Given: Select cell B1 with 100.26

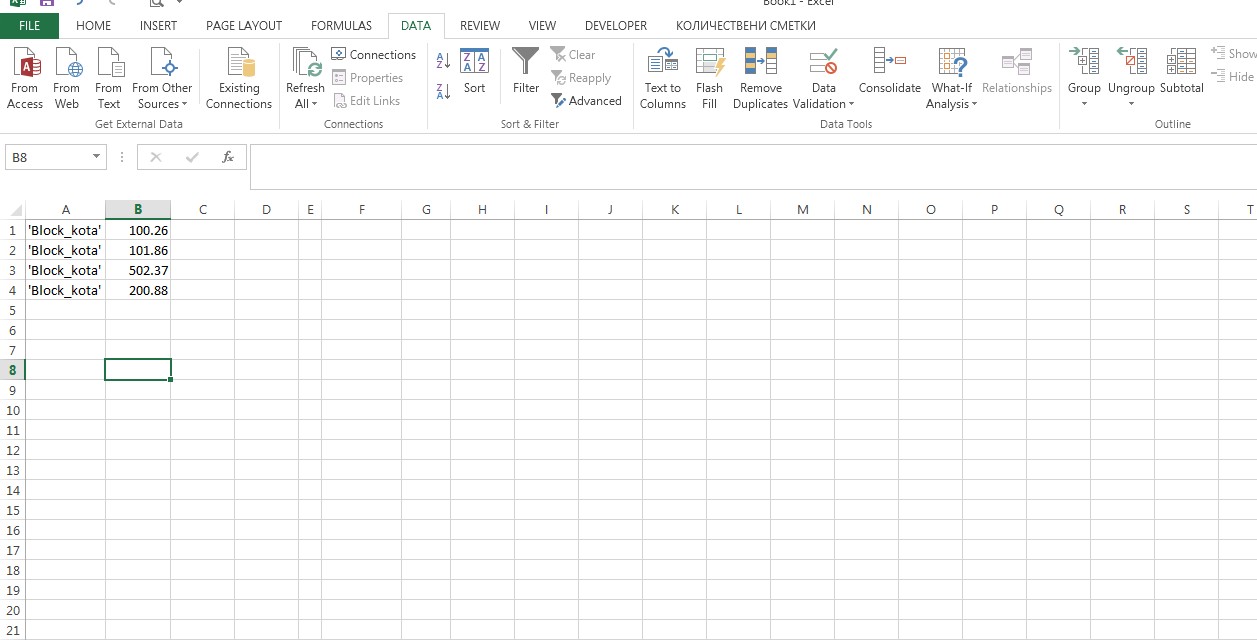Looking at the screenshot, I should coord(138,230).
